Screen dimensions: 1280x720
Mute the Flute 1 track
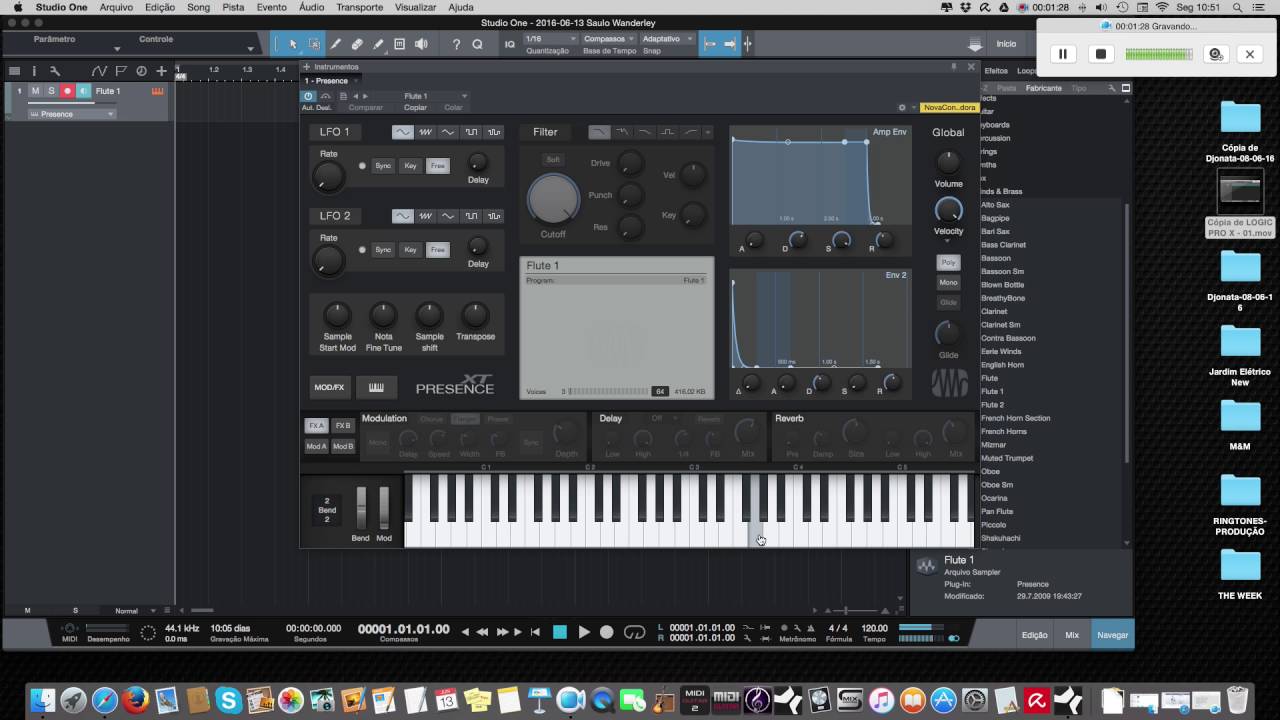(x=35, y=91)
